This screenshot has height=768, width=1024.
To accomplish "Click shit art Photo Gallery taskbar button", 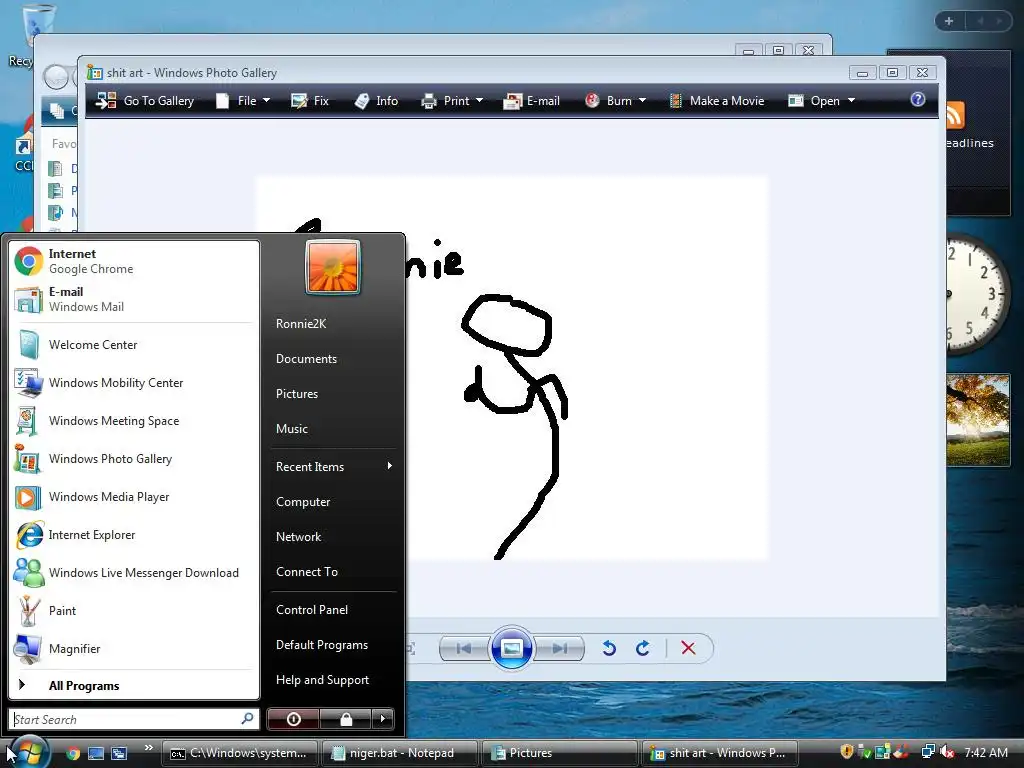I will tap(720, 753).
